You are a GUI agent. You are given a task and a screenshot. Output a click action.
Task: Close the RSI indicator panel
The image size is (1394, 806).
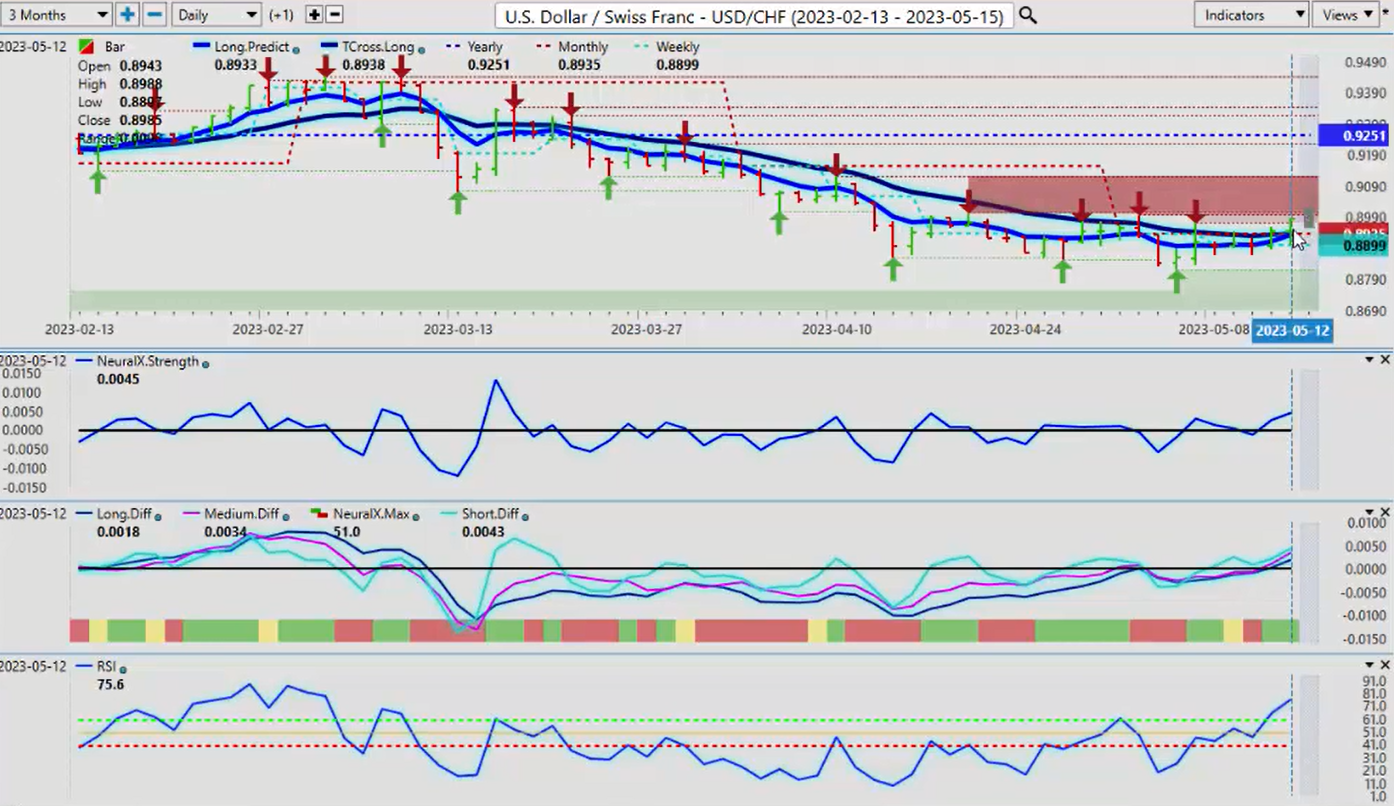[1385, 665]
